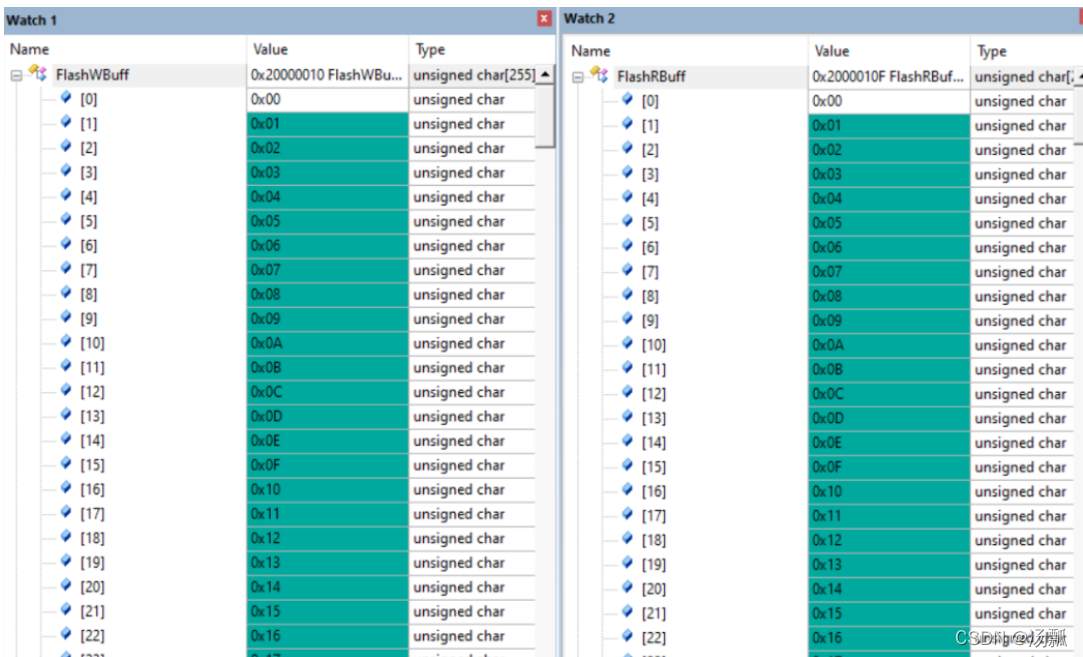
Task: Select the [21] element label in Watch 2
Action: coord(653,613)
